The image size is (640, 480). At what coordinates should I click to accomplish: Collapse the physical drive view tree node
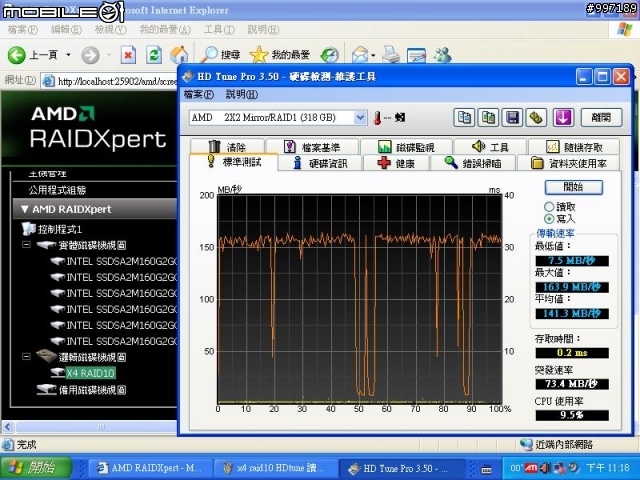click(26, 245)
